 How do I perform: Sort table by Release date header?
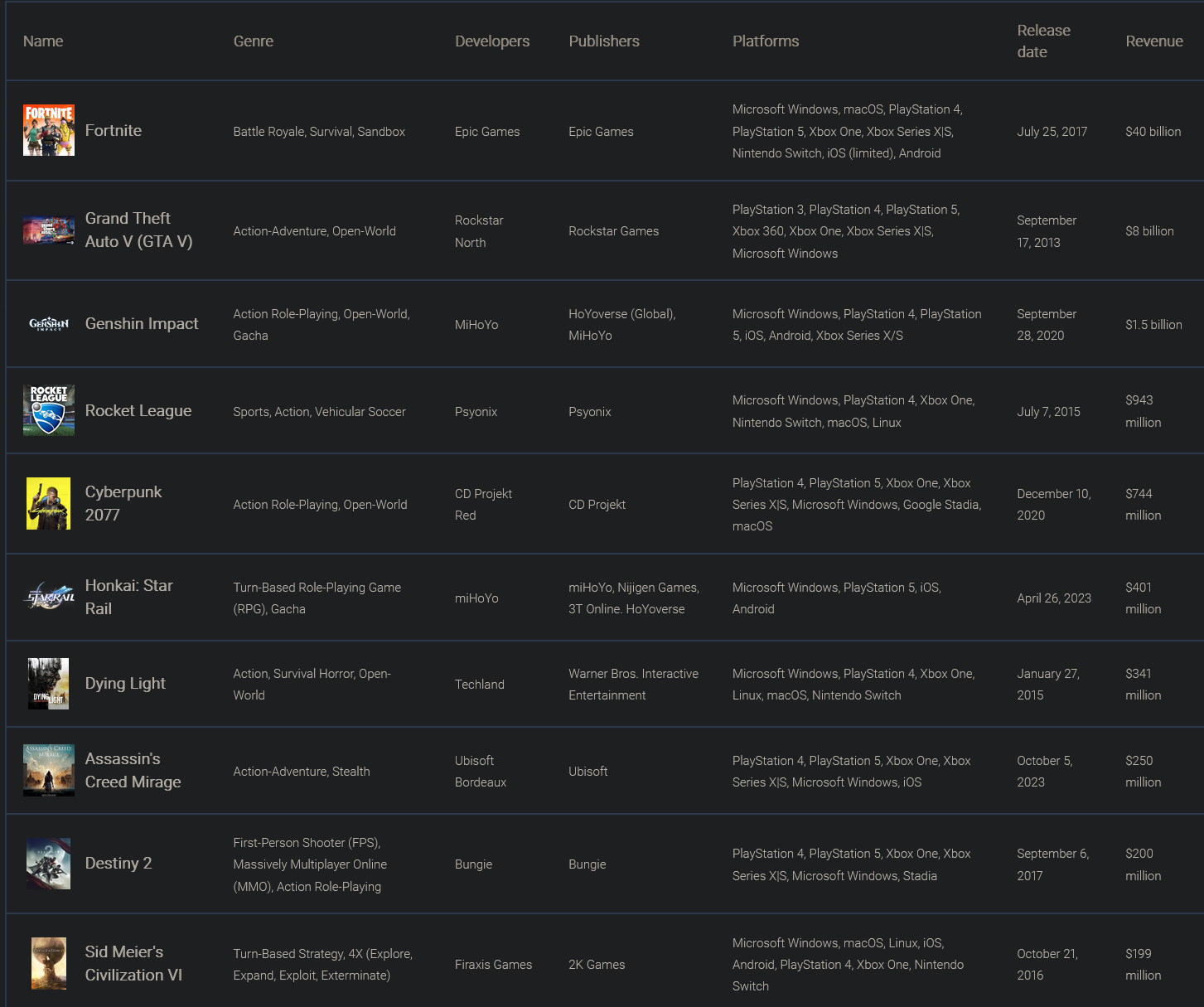pyautogui.click(x=1044, y=41)
